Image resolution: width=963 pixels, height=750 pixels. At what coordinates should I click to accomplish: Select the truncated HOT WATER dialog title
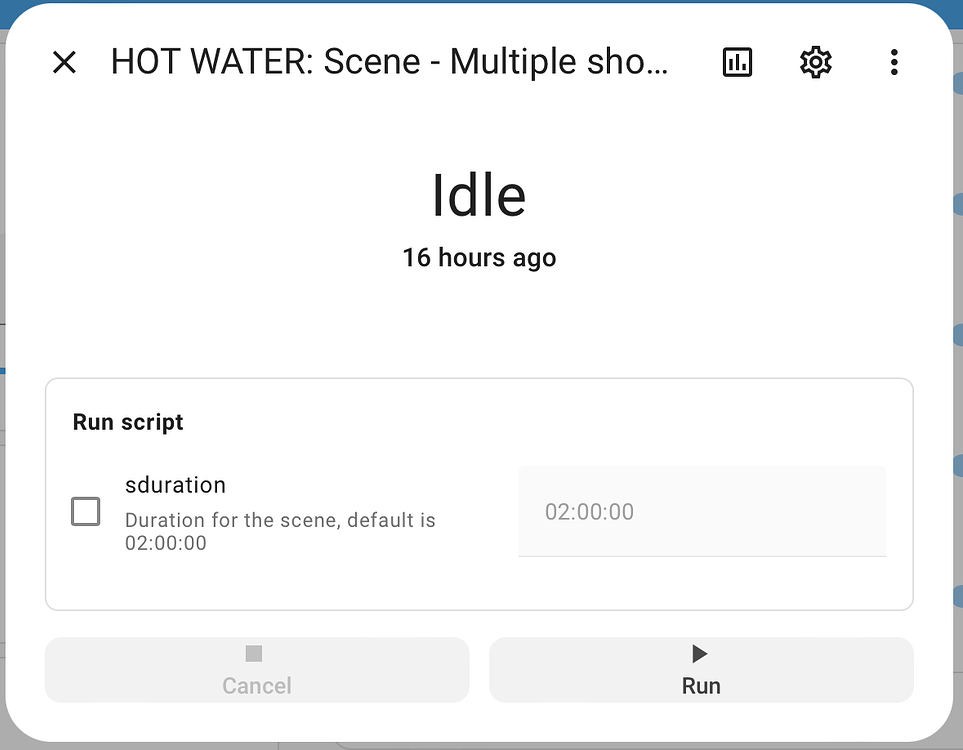click(x=389, y=62)
